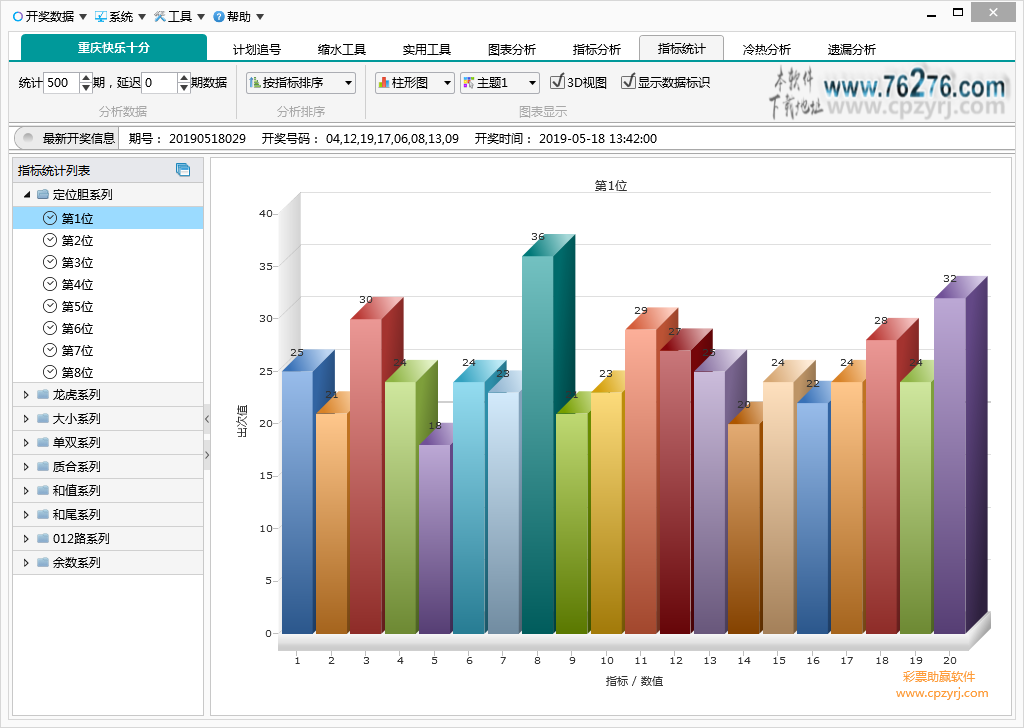1024x728 pixels.
Task: Expand the 单双系列 tree node
Action: (x=26, y=443)
